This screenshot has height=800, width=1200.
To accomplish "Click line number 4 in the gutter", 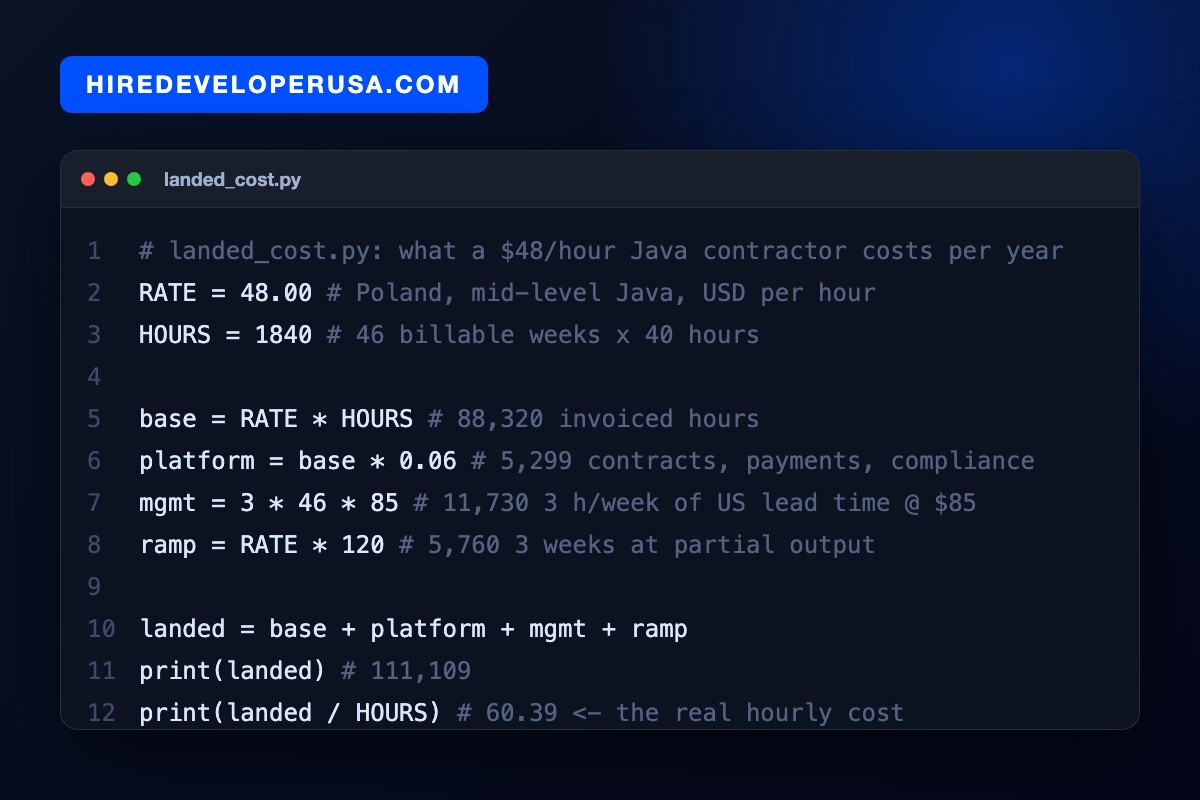I will [94, 376].
